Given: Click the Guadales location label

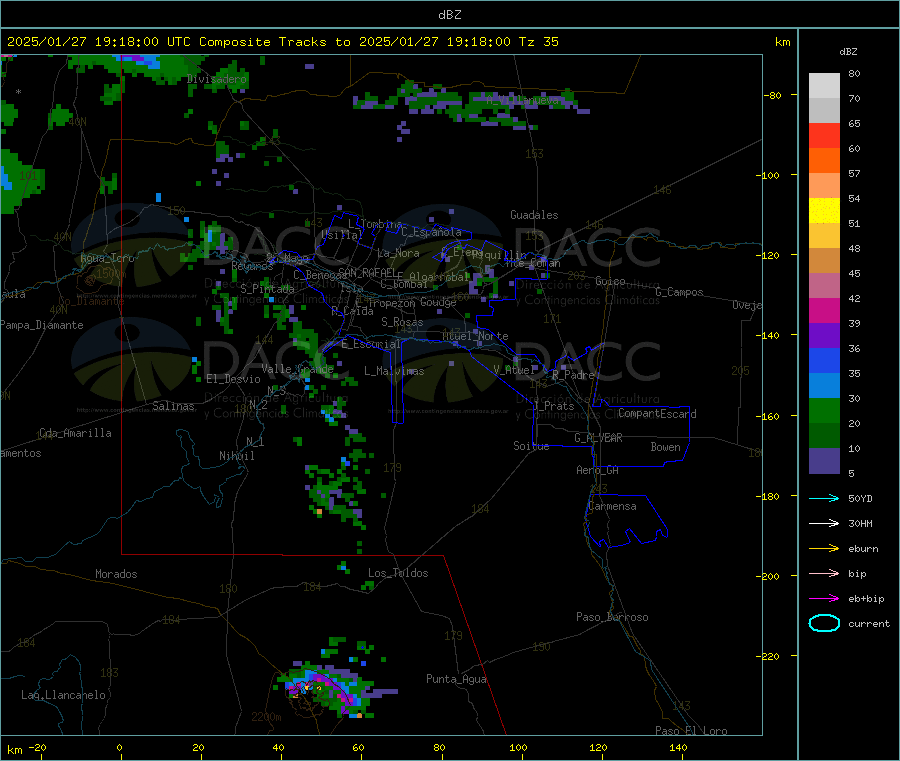Looking at the screenshot, I should [534, 215].
